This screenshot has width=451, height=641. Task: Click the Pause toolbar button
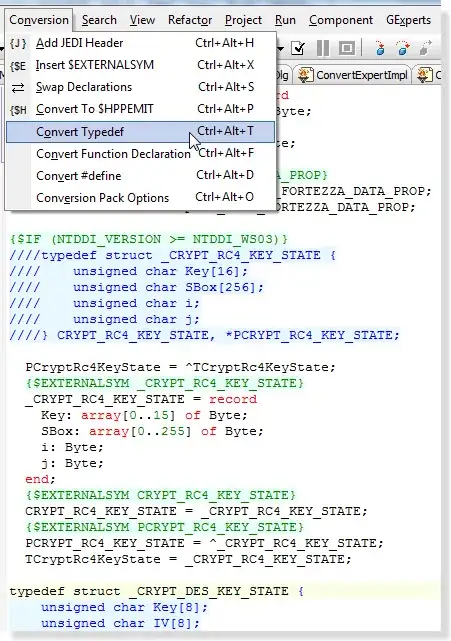[x=323, y=48]
